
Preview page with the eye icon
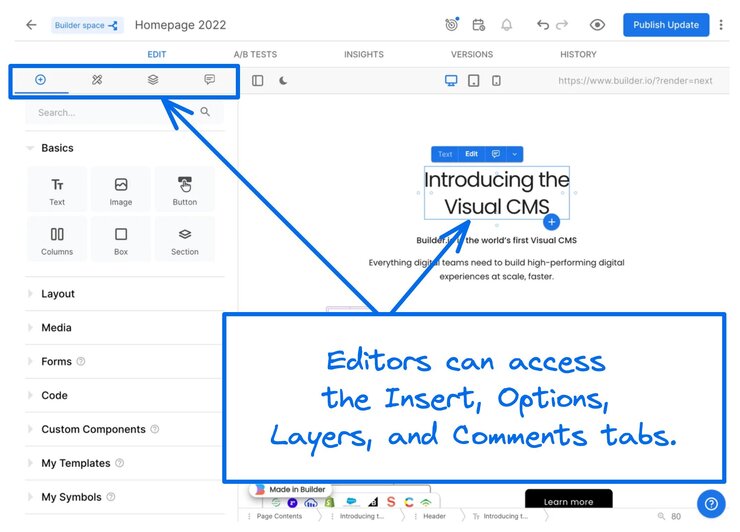pos(597,25)
